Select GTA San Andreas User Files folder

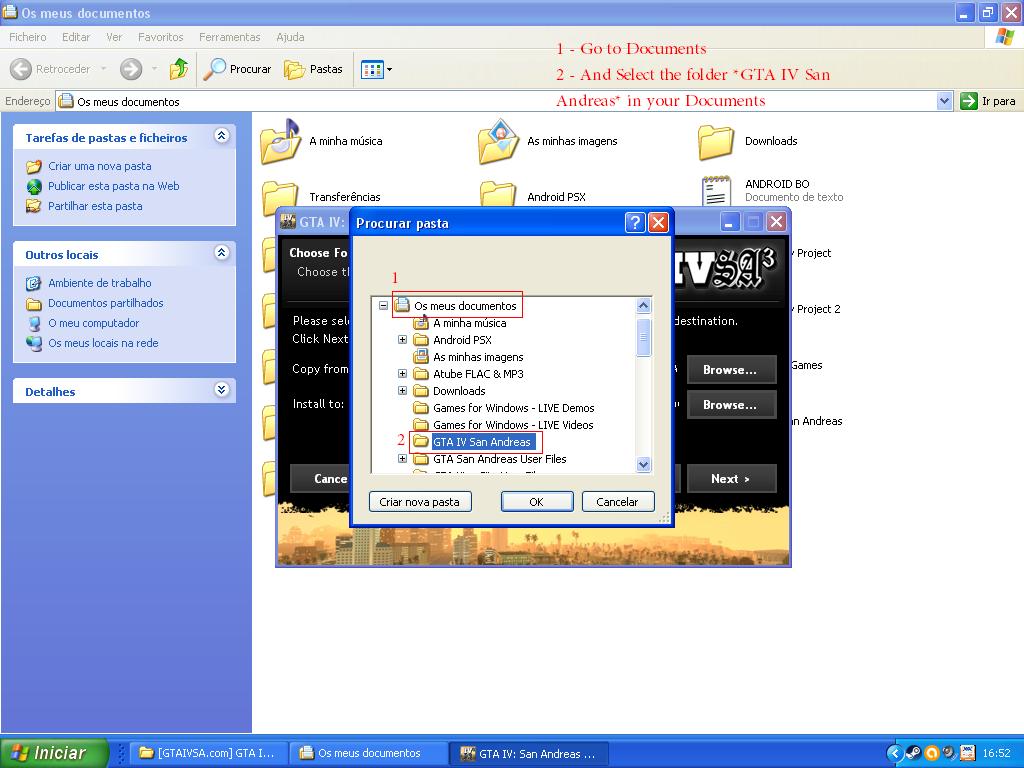pyautogui.click(x=500, y=458)
